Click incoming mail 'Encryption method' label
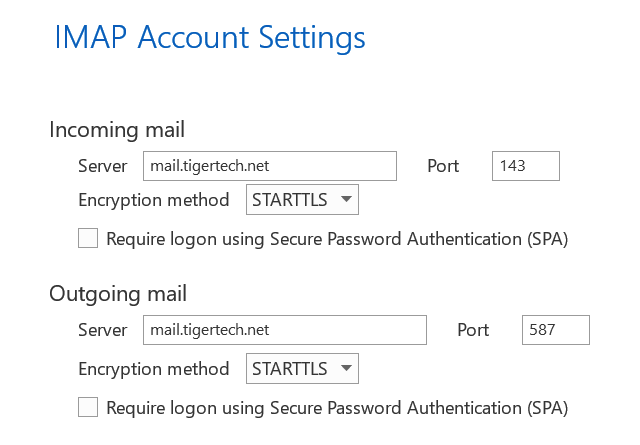This screenshot has width=640, height=445. point(154,200)
